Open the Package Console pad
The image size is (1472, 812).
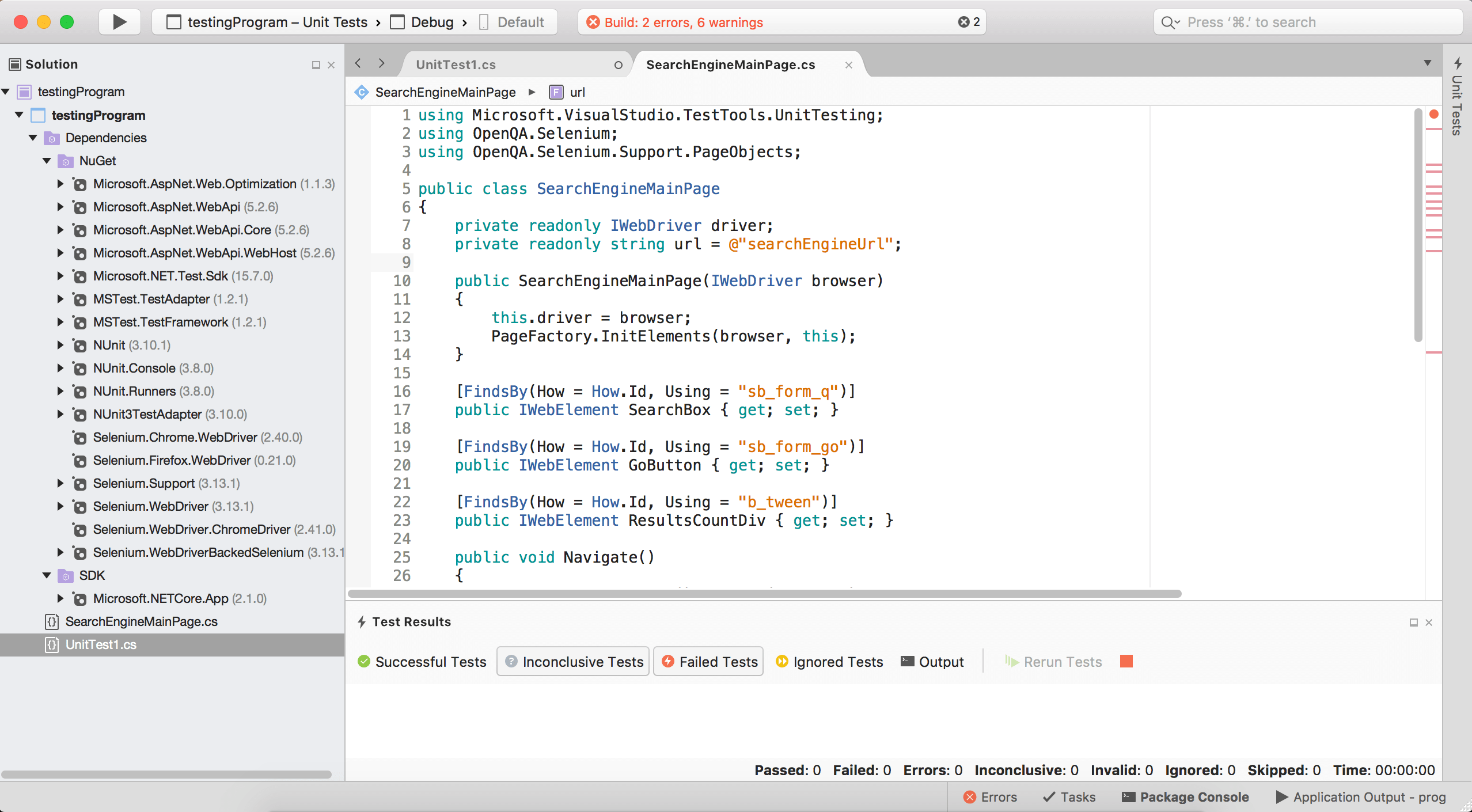point(1185,797)
